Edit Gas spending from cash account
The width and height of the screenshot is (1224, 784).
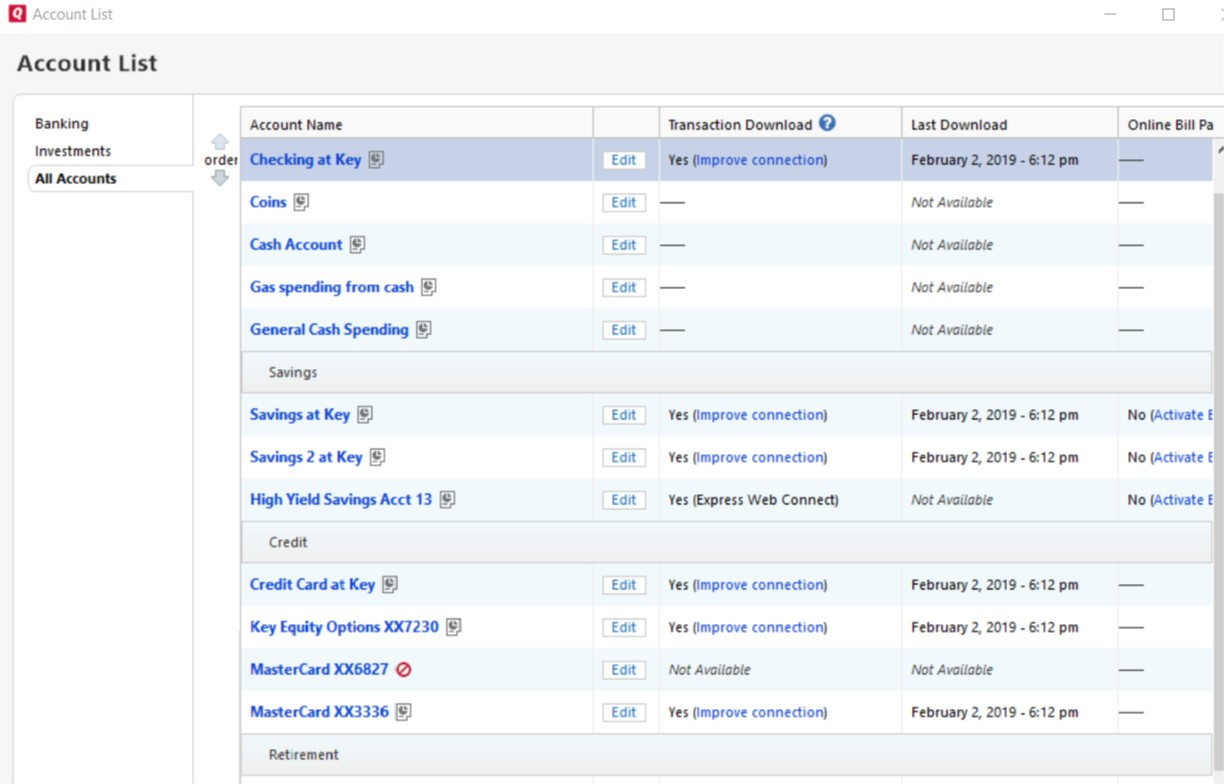pyautogui.click(x=624, y=287)
